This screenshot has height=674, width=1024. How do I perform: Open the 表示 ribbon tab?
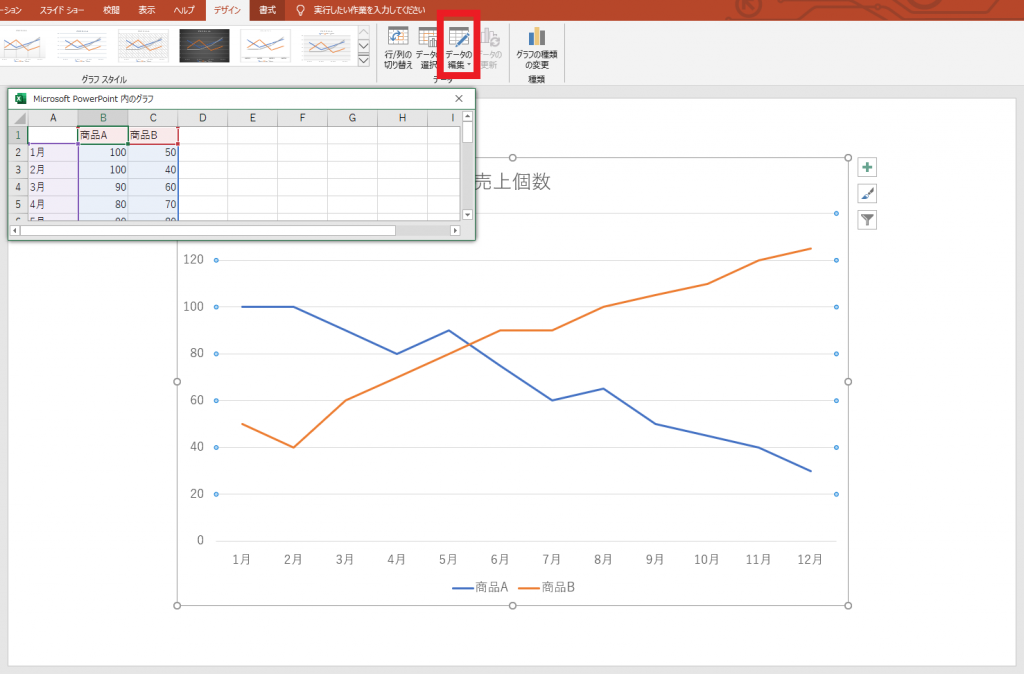(147, 9)
